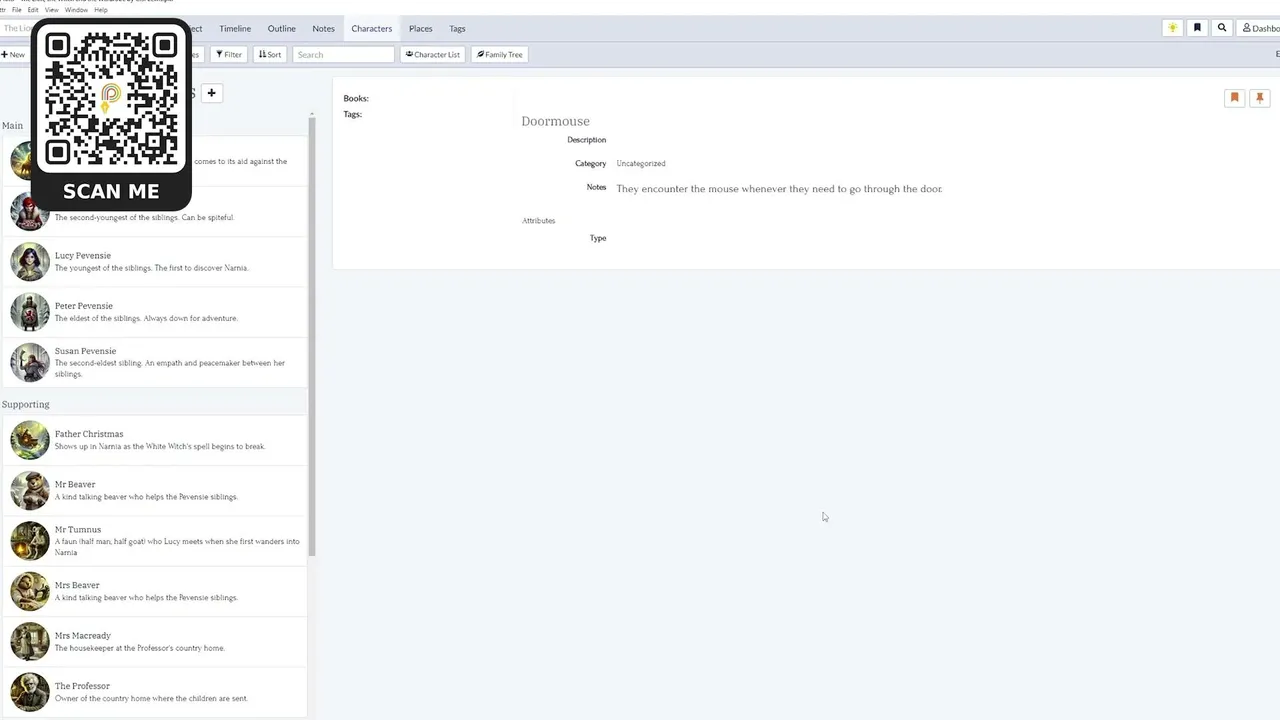
Task: Click the character list scrollbar
Action: pos(311,338)
